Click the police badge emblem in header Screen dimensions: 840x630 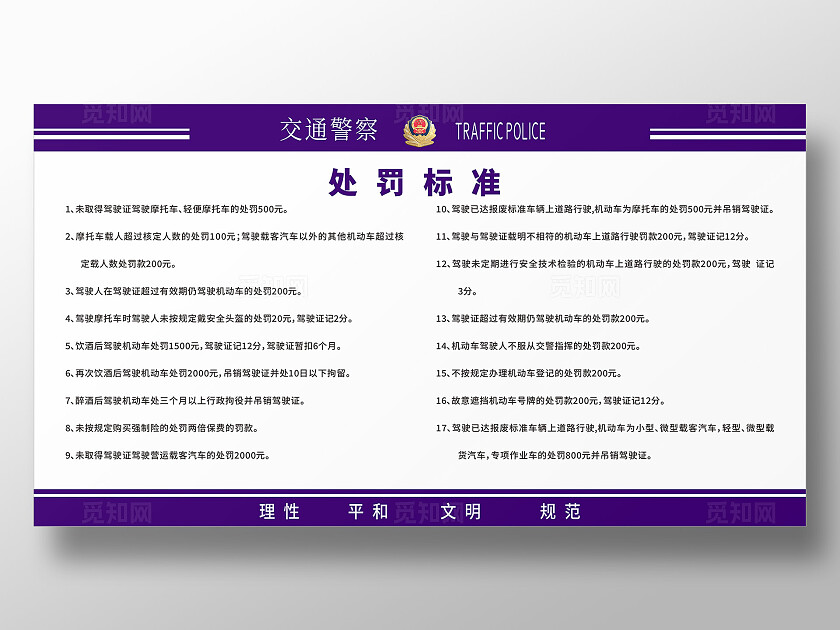point(419,131)
